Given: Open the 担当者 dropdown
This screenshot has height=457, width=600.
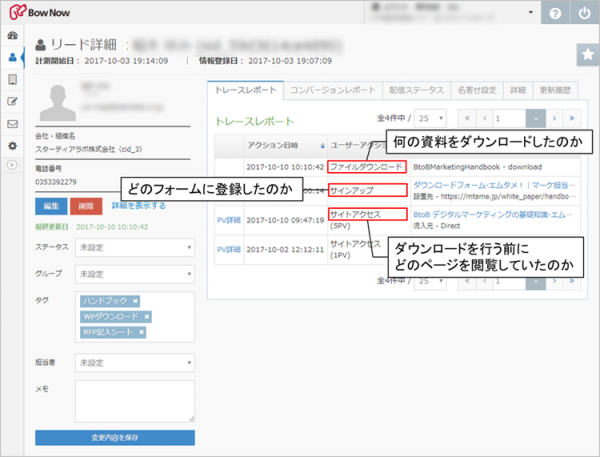Looking at the screenshot, I should click(x=137, y=363).
